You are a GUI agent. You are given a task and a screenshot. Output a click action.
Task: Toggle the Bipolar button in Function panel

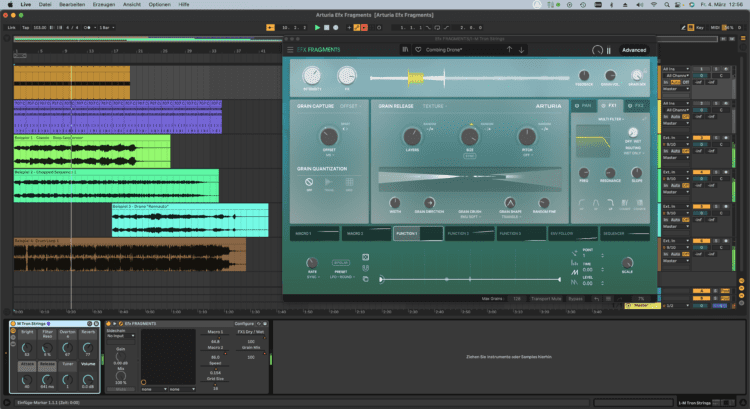click(x=341, y=263)
